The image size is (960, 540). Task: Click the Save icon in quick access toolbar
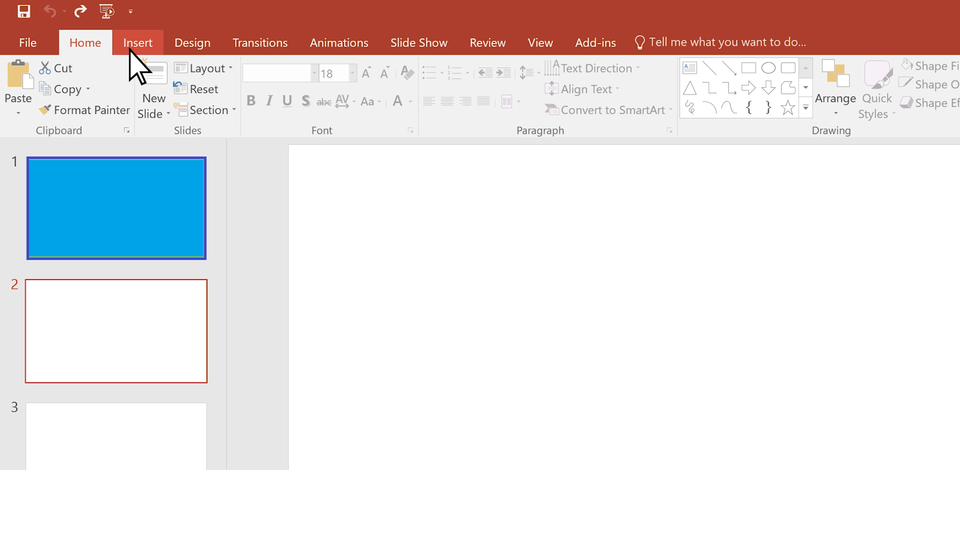[x=24, y=11]
